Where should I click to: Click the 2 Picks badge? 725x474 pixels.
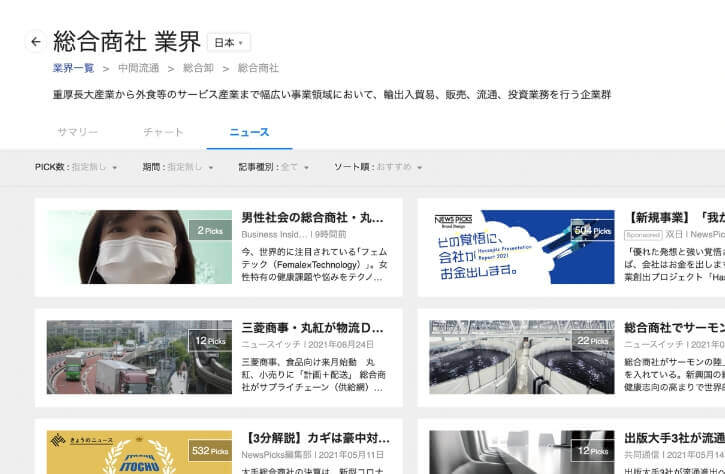pyautogui.click(x=210, y=230)
